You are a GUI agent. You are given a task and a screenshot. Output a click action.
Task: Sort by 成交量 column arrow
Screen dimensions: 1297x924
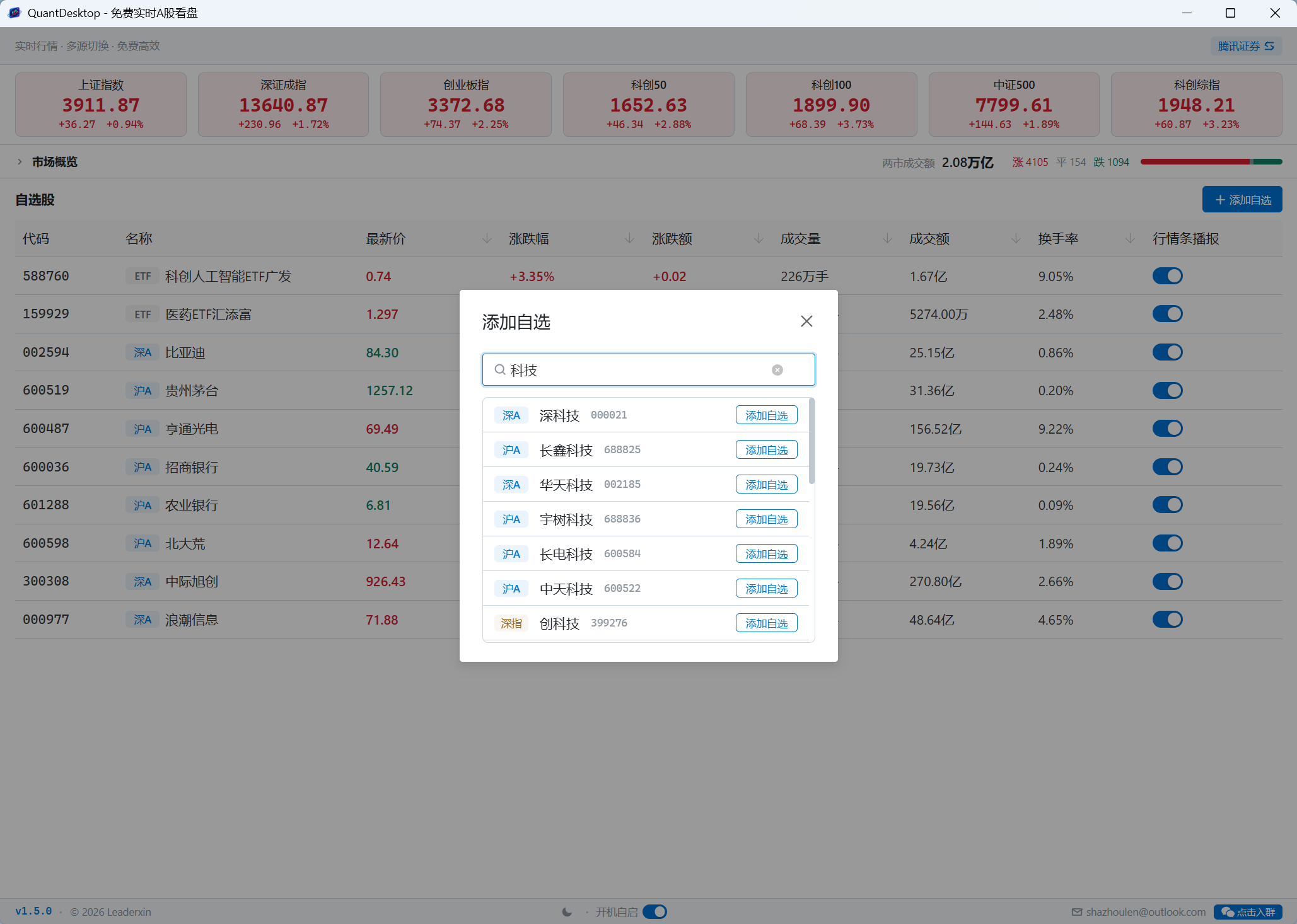[887, 239]
